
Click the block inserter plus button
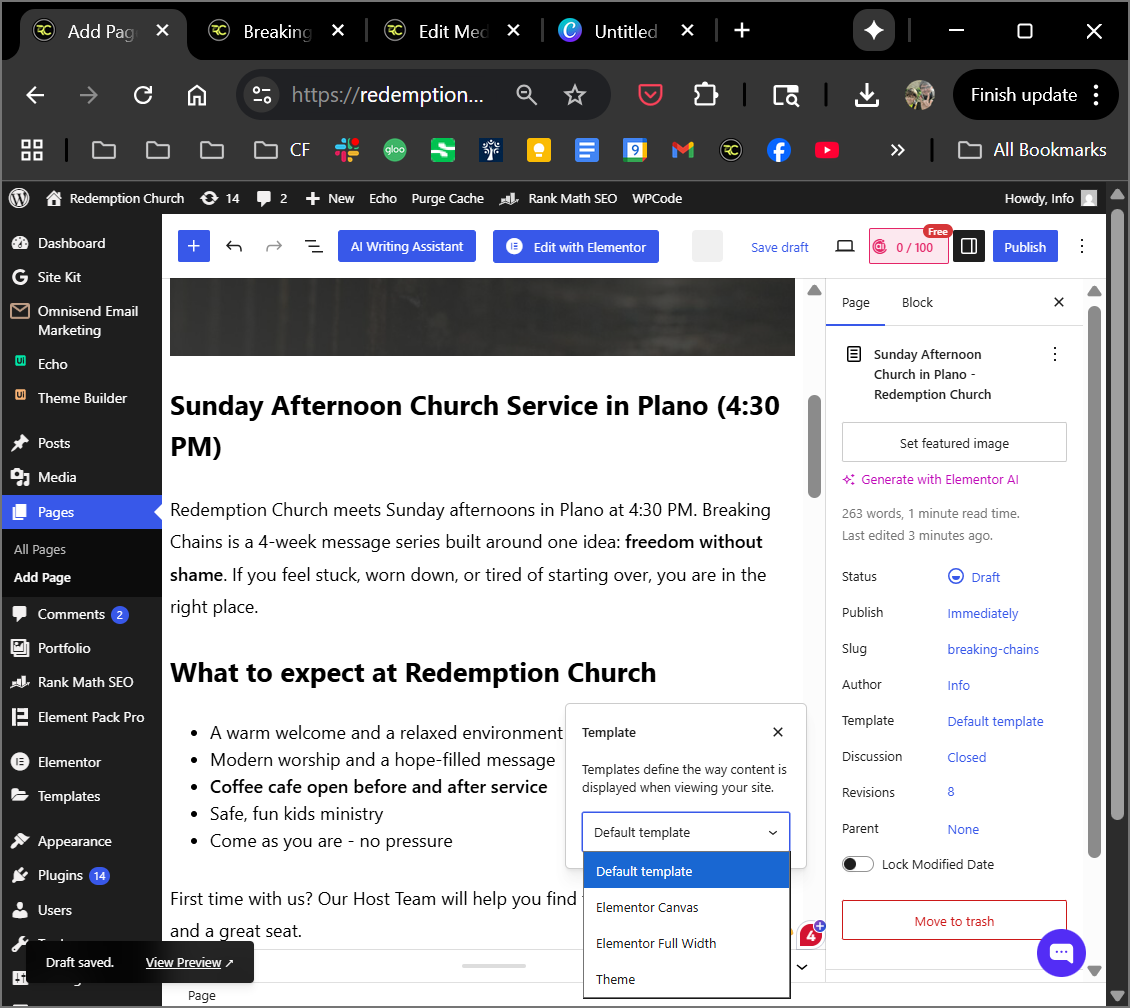(194, 247)
